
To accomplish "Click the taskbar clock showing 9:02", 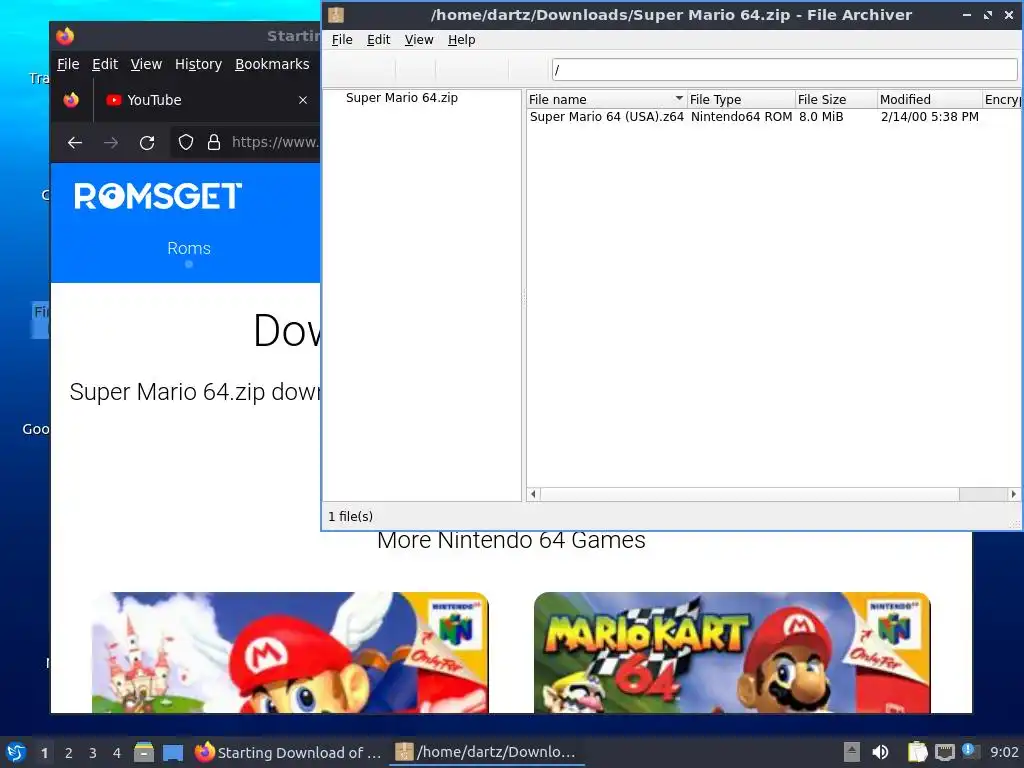I will click(1004, 752).
